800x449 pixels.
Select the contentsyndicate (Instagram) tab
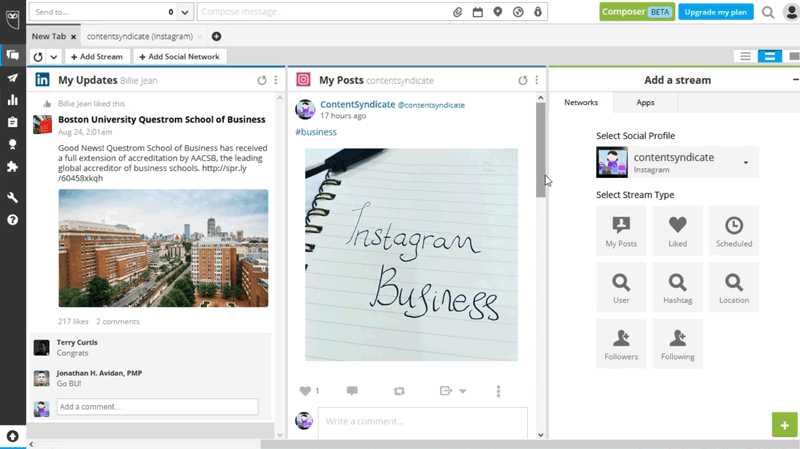click(x=139, y=36)
